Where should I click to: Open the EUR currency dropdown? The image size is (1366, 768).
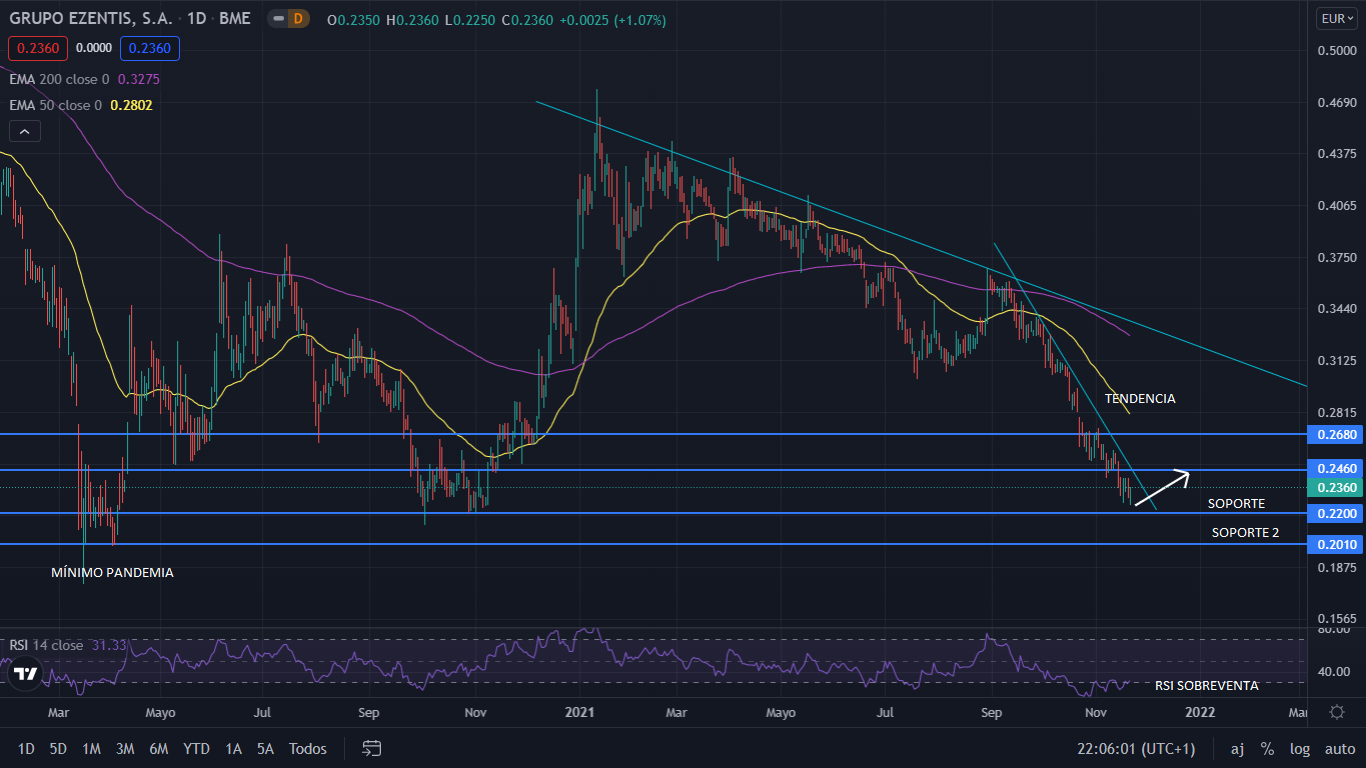1337,19
